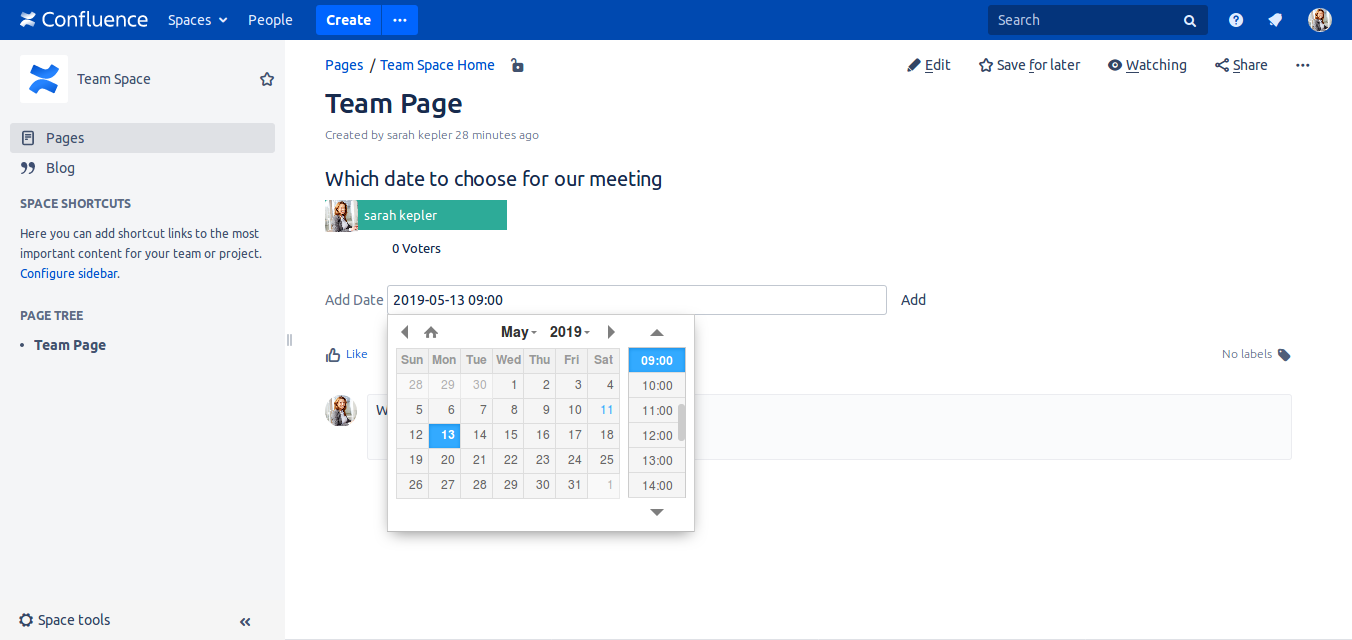Toggle Save for later on page
Viewport: 1352px width, 640px height.
(x=1029, y=65)
